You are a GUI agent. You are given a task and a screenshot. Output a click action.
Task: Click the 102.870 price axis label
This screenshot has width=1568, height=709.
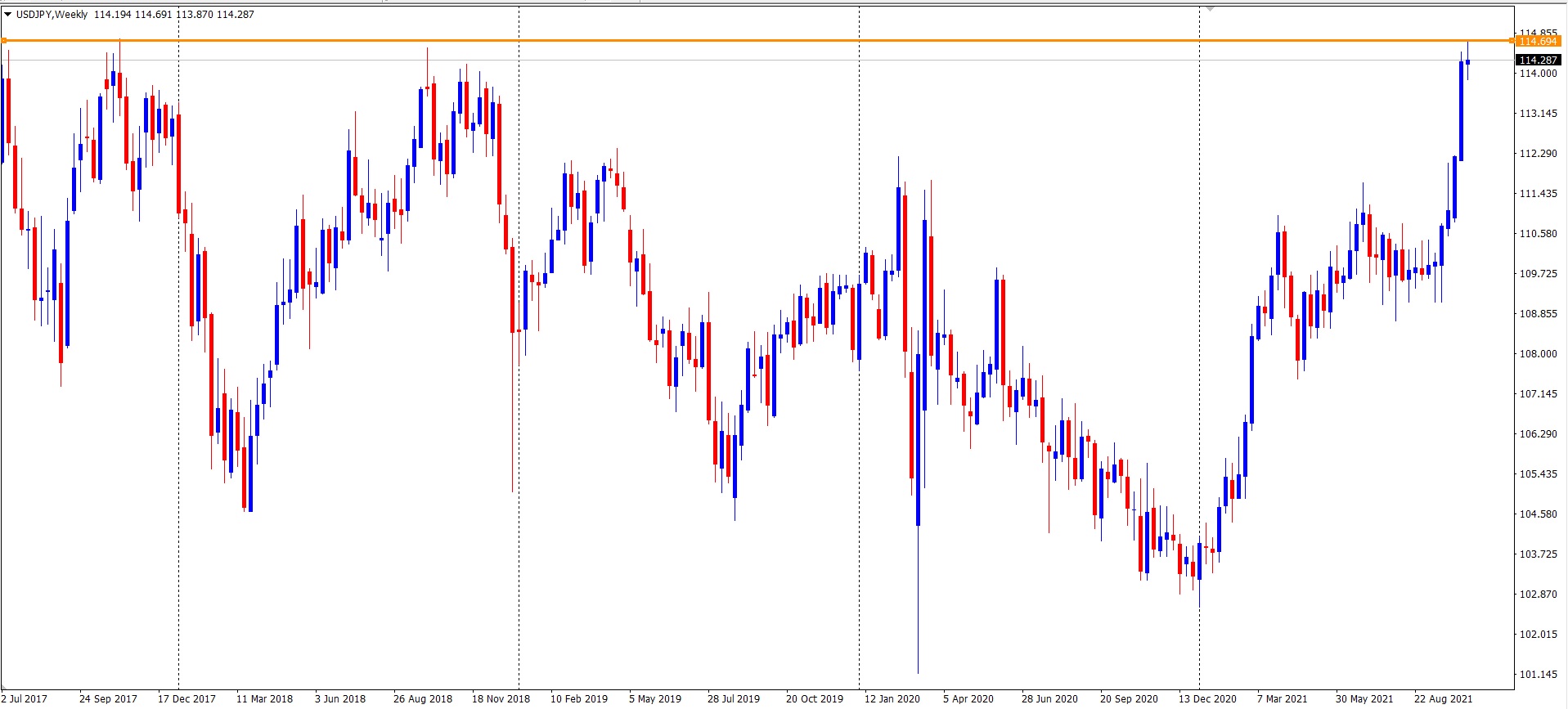(1538, 594)
